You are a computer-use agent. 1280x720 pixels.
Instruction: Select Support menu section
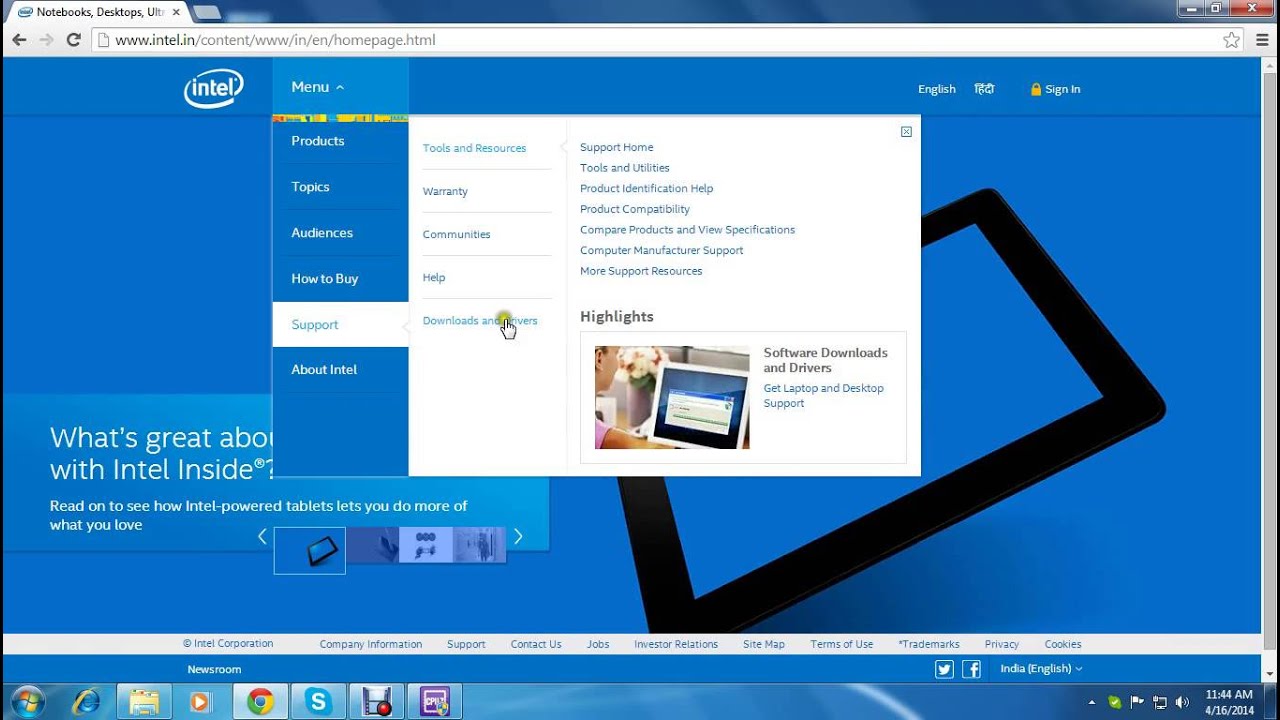pos(340,325)
